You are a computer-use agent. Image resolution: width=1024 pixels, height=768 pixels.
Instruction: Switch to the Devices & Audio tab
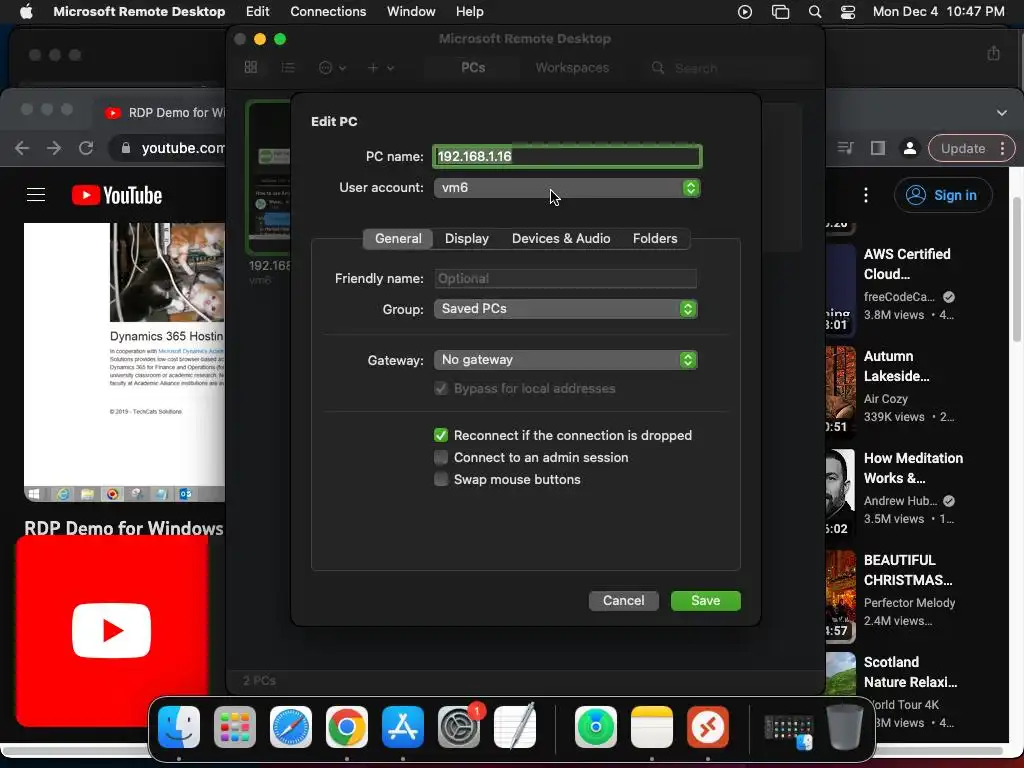(561, 238)
